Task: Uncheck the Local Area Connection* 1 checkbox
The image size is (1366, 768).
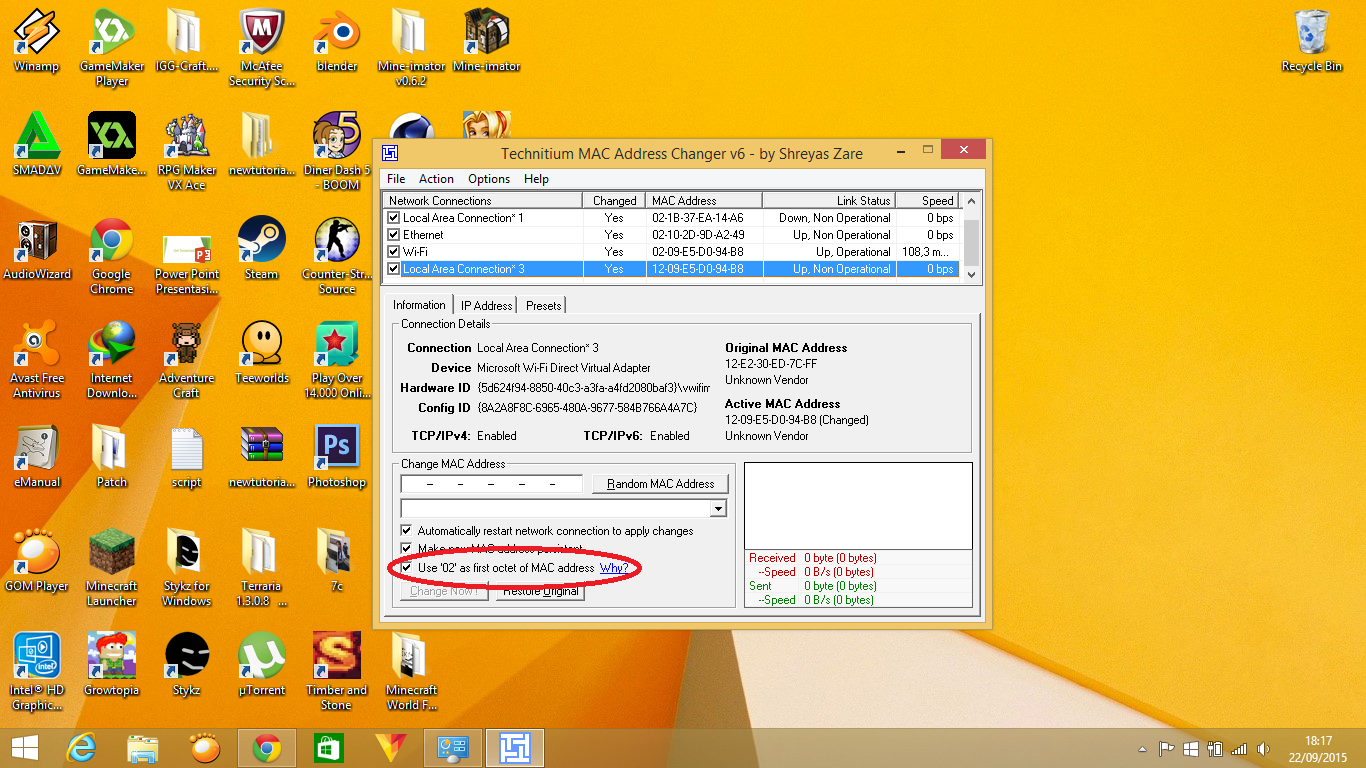Action: (x=394, y=218)
